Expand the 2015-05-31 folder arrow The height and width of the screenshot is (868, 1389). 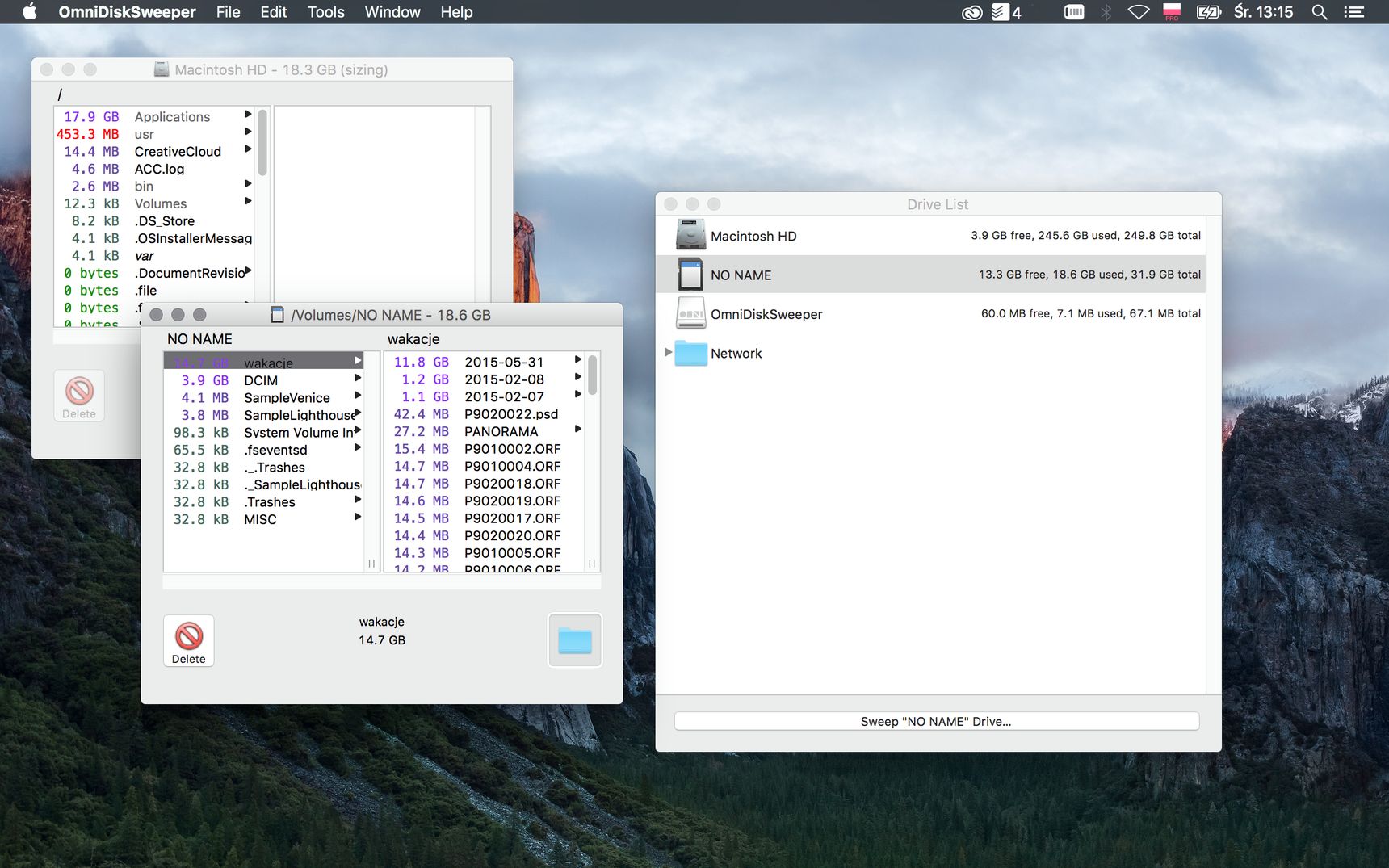(x=577, y=359)
